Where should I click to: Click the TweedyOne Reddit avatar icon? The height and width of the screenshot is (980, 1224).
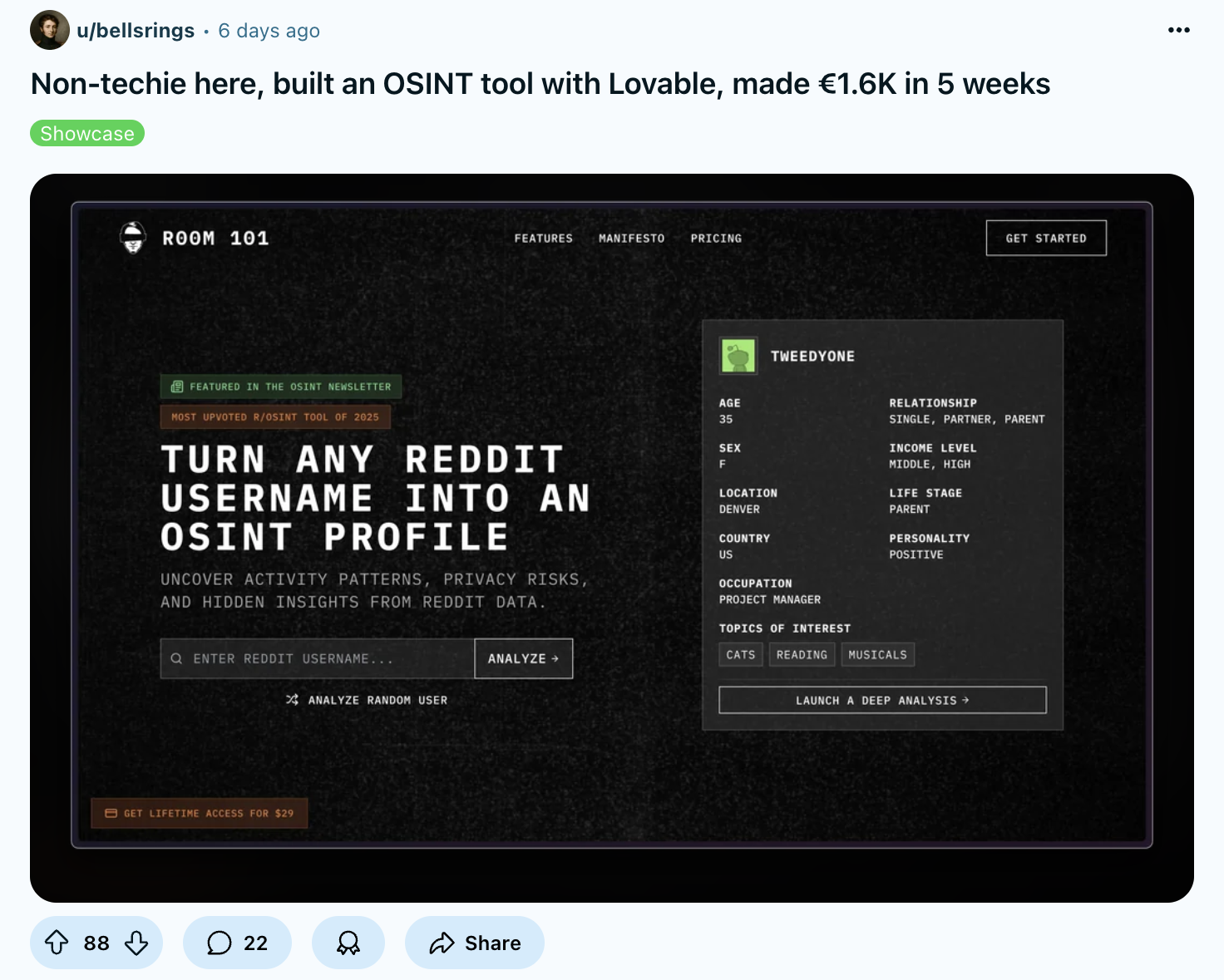click(738, 356)
